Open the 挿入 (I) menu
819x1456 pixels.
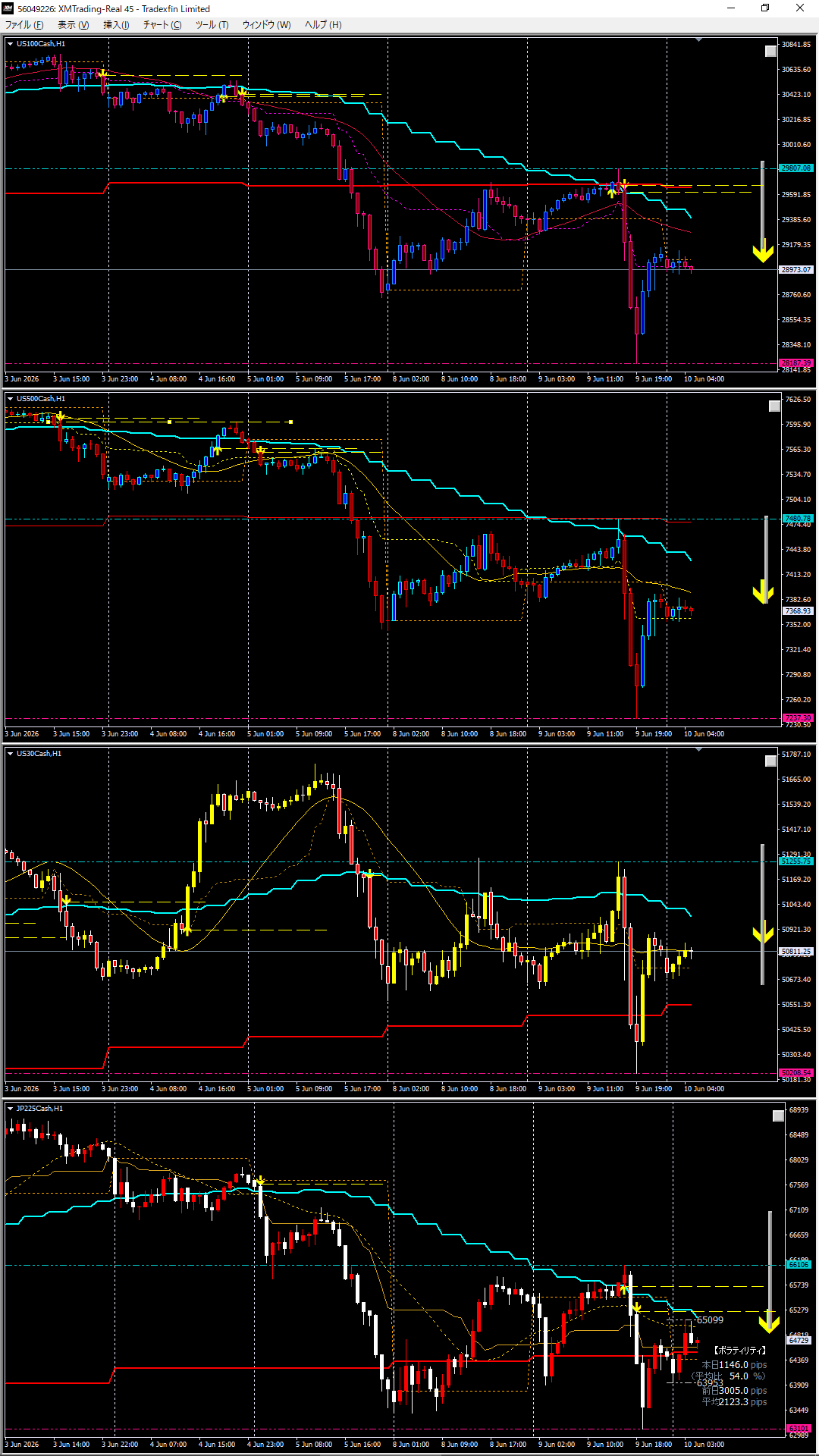(x=116, y=25)
